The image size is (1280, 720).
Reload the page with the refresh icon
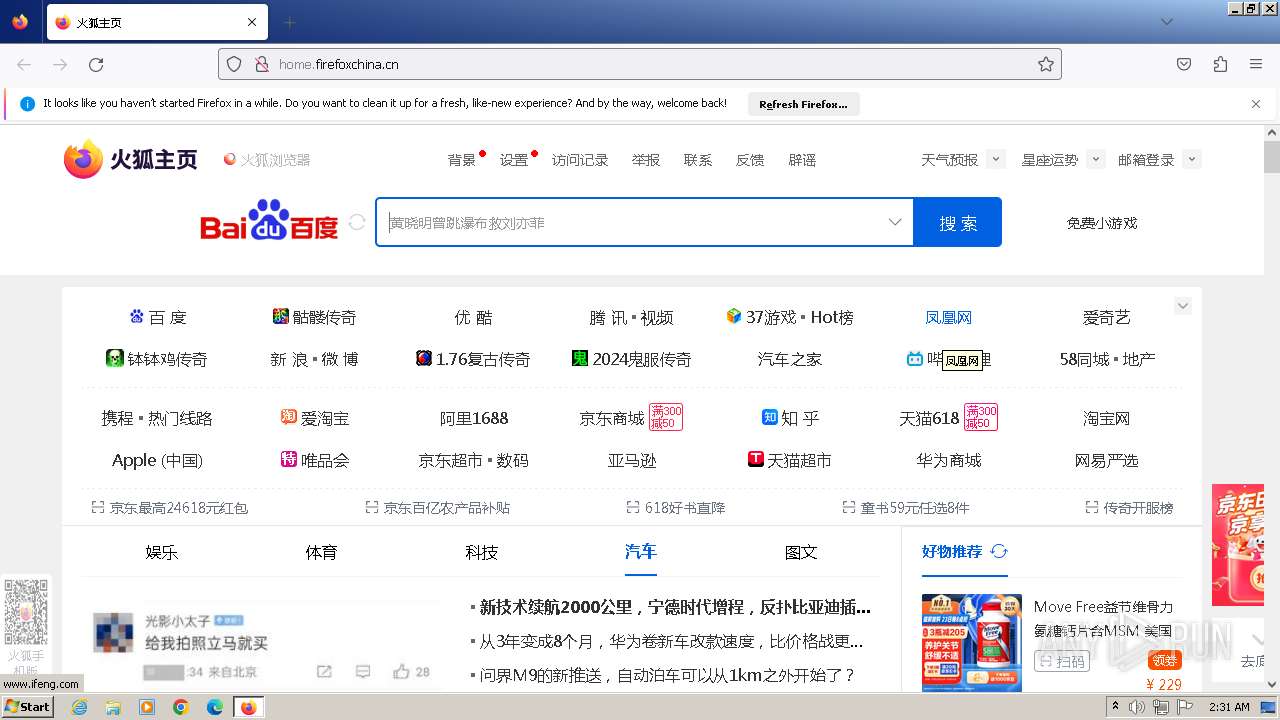[96, 64]
